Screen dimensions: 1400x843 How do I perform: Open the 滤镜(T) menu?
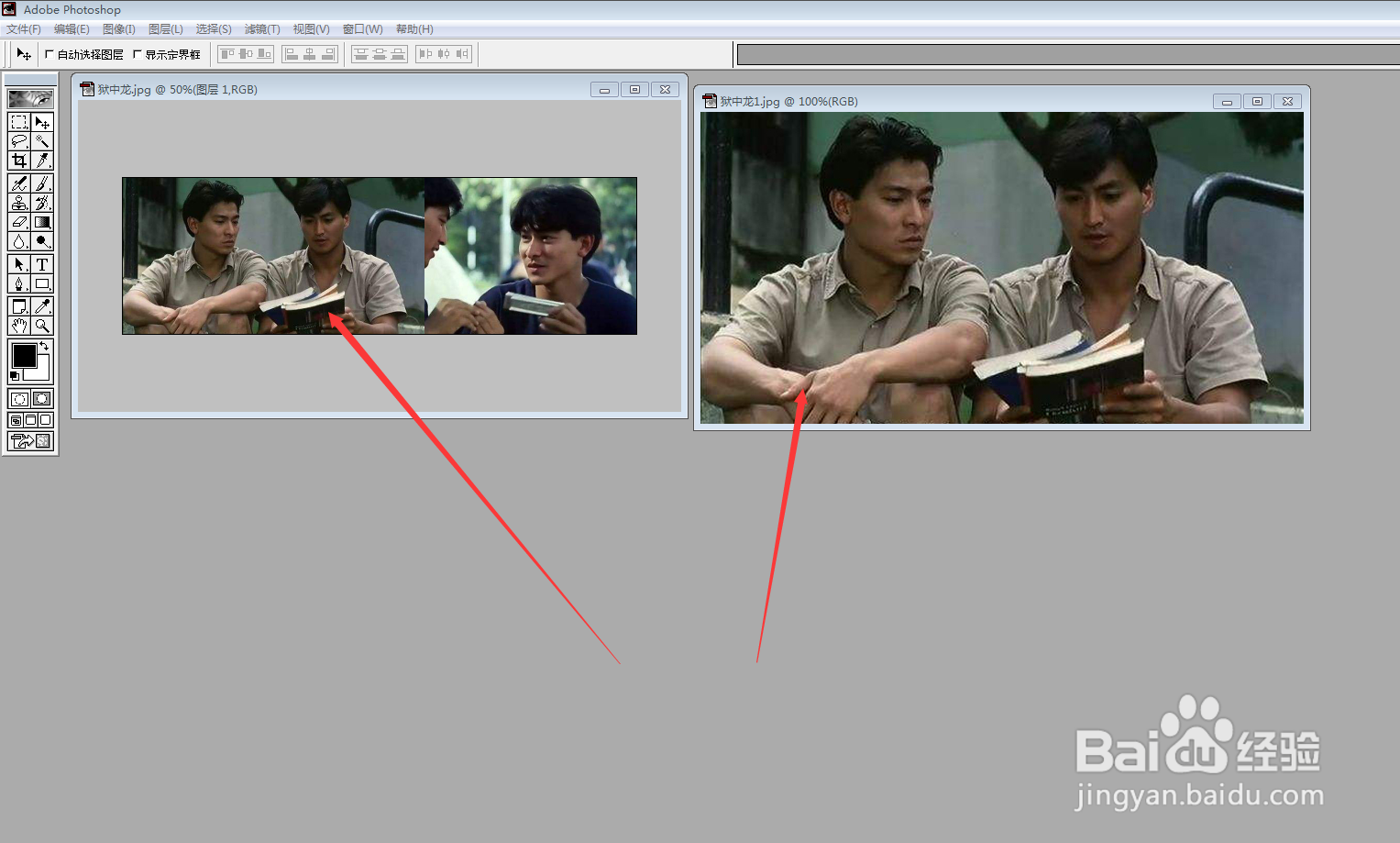pyautogui.click(x=262, y=29)
